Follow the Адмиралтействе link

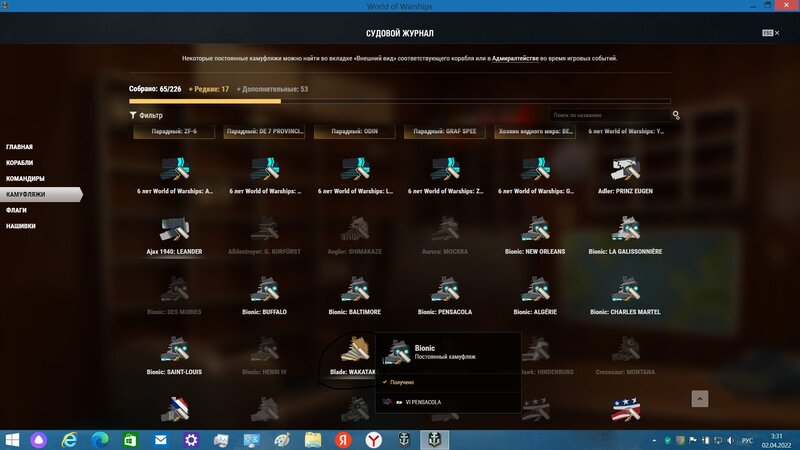[515, 59]
